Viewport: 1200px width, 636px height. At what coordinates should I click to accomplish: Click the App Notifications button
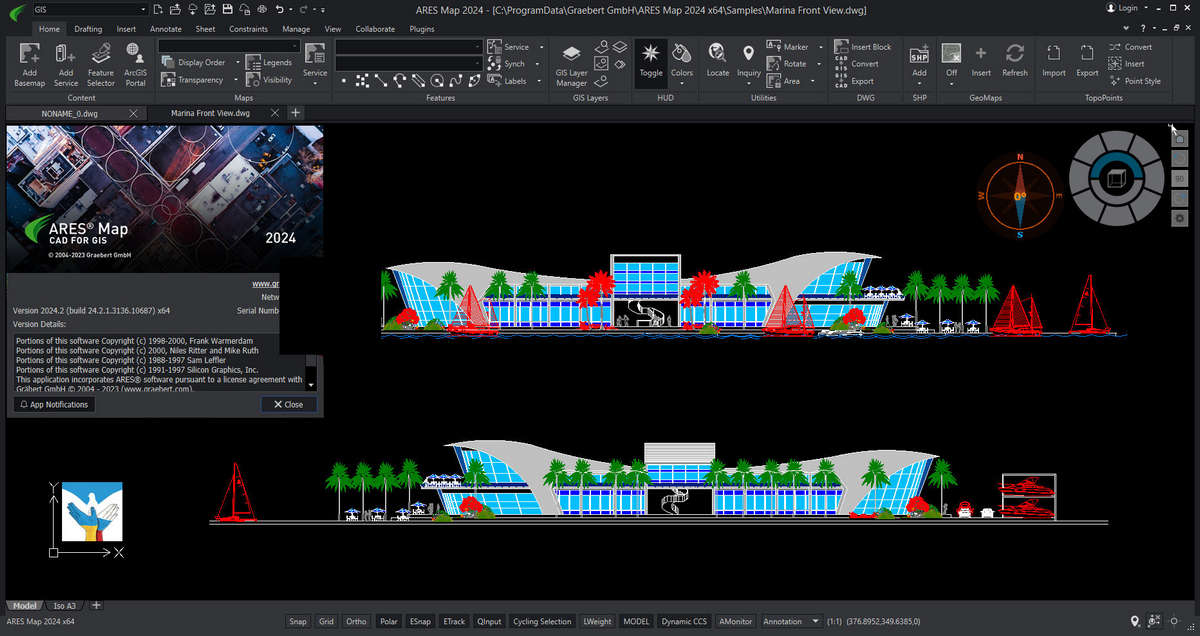(54, 405)
